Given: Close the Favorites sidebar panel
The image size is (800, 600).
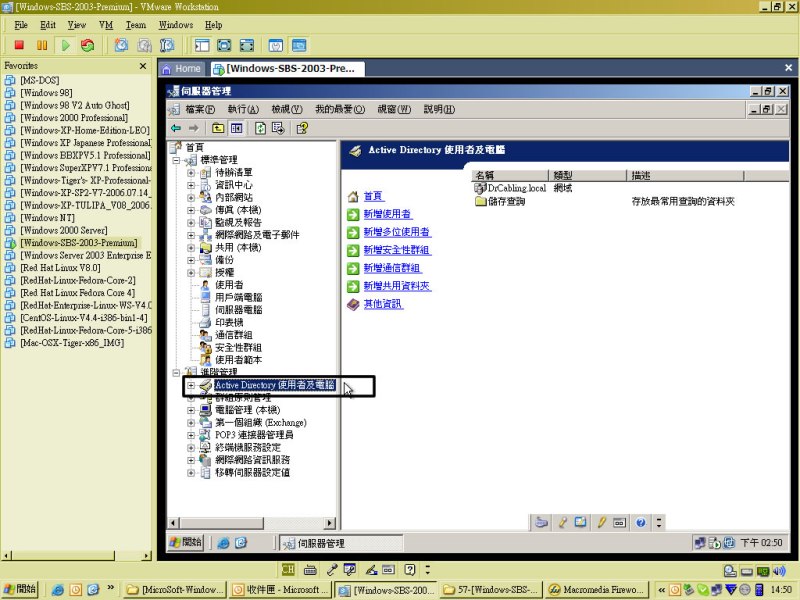Looking at the screenshot, I should point(143,66).
